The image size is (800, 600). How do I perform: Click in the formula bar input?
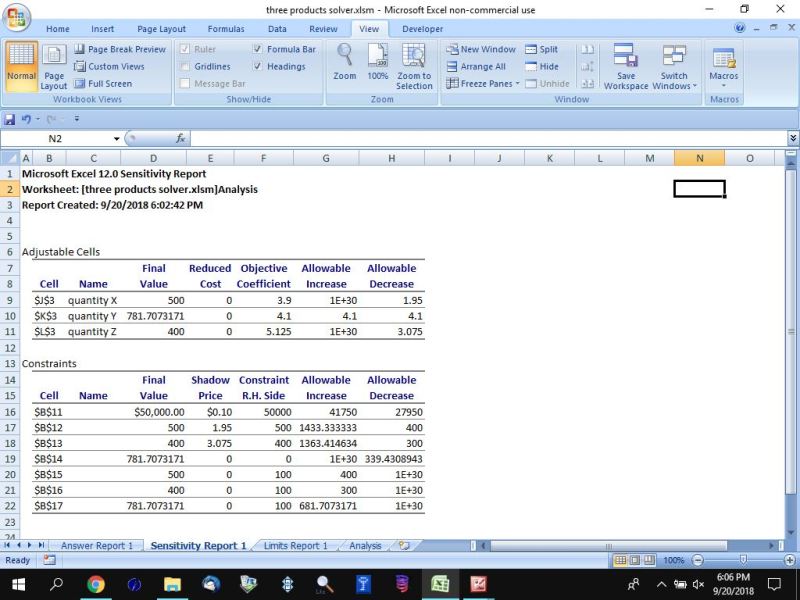click(489, 139)
